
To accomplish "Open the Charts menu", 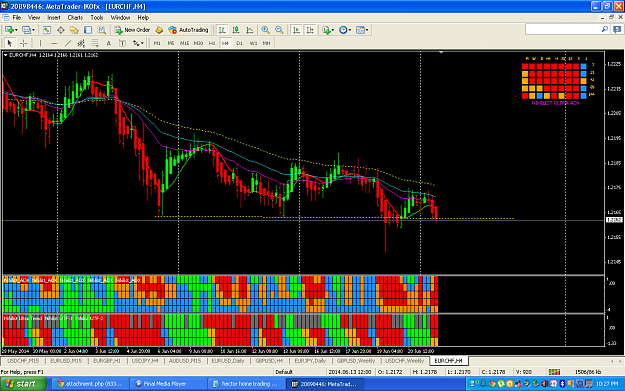I will [75, 18].
